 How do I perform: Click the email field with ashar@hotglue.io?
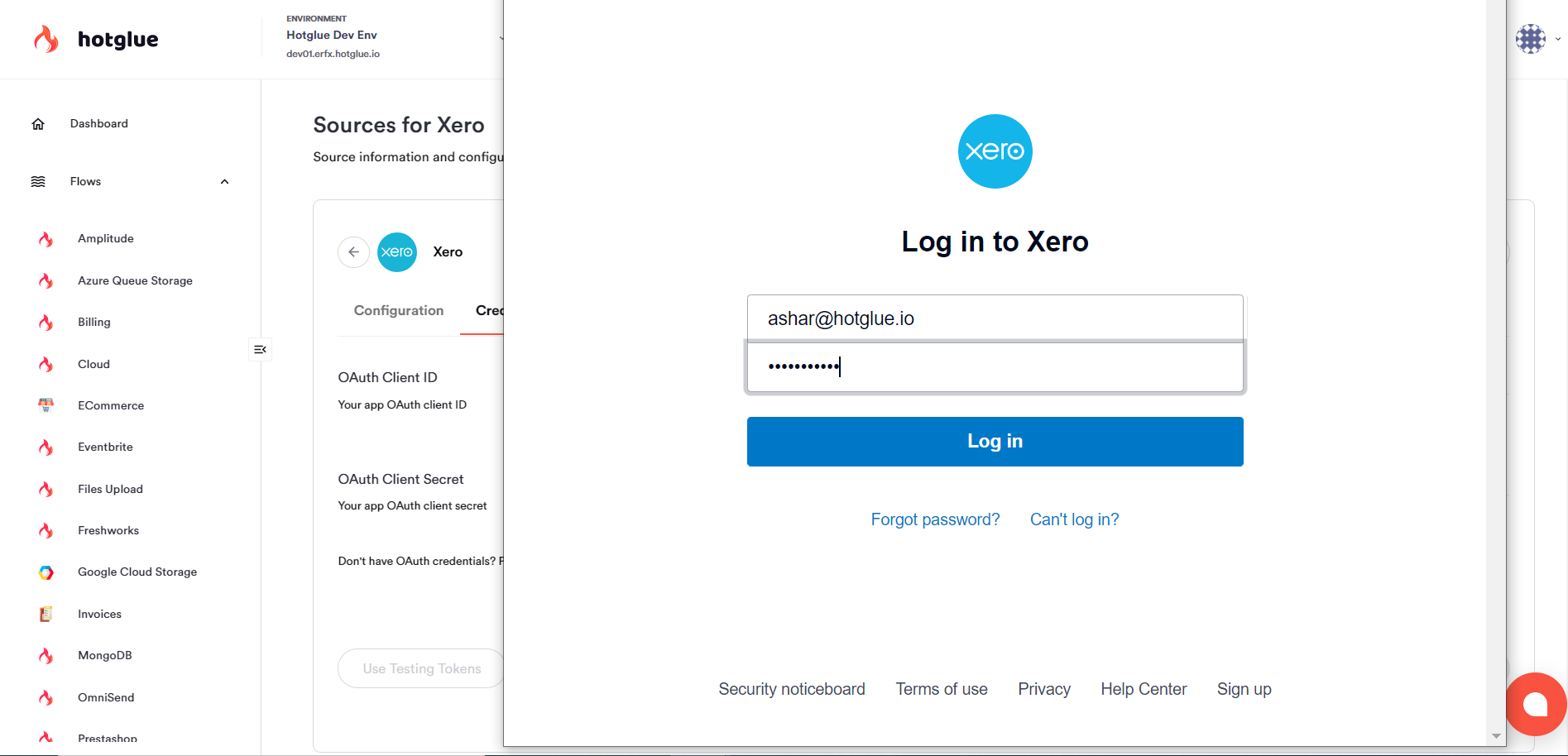(995, 318)
